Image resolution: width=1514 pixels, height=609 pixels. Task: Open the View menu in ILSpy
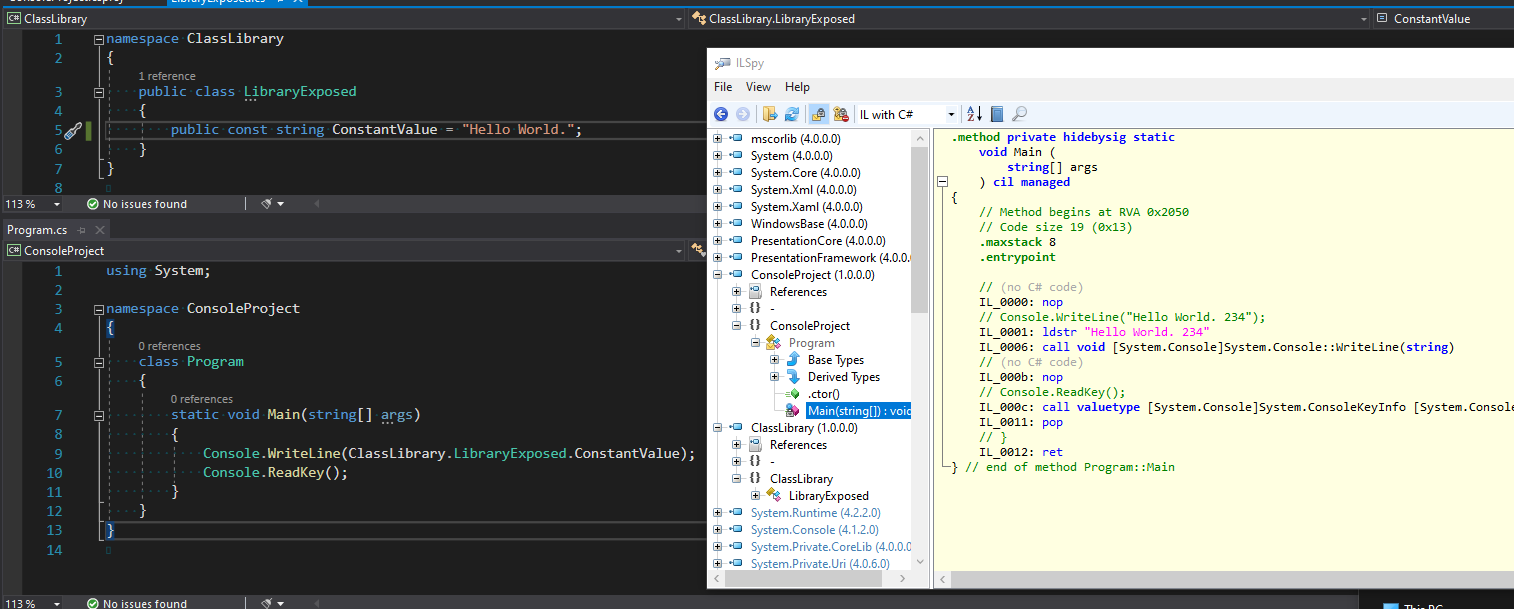click(758, 87)
